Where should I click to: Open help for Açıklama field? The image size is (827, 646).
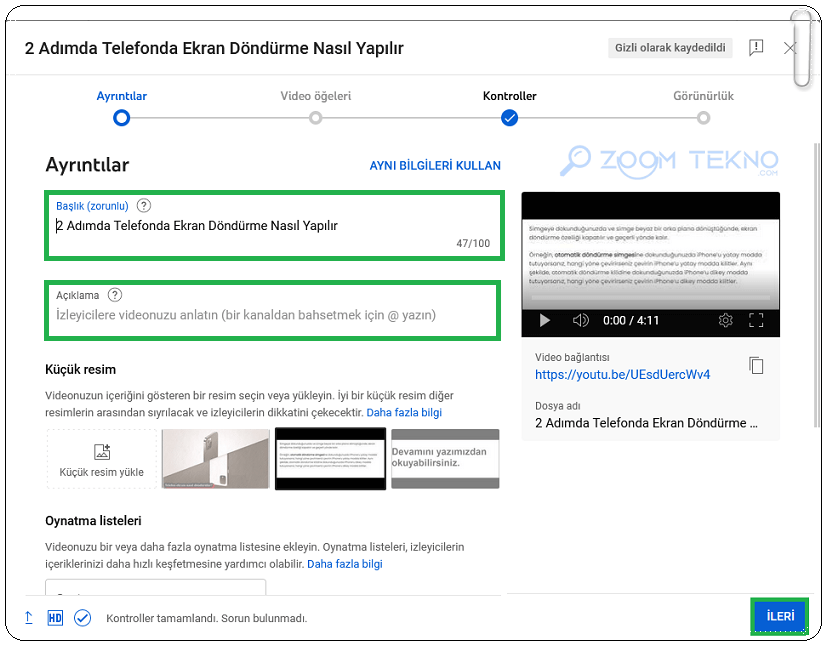[114, 295]
